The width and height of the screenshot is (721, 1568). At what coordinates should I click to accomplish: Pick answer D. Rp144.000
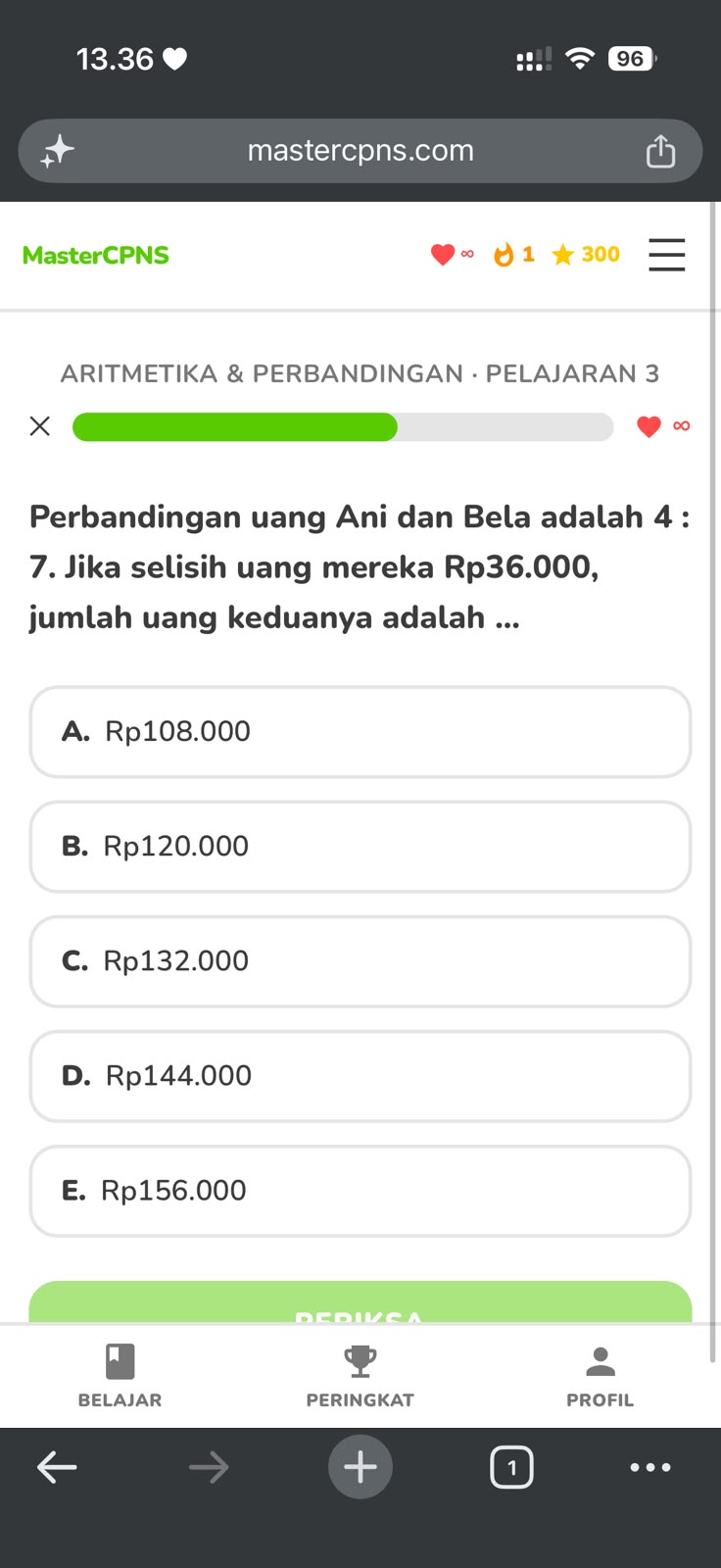point(360,1076)
